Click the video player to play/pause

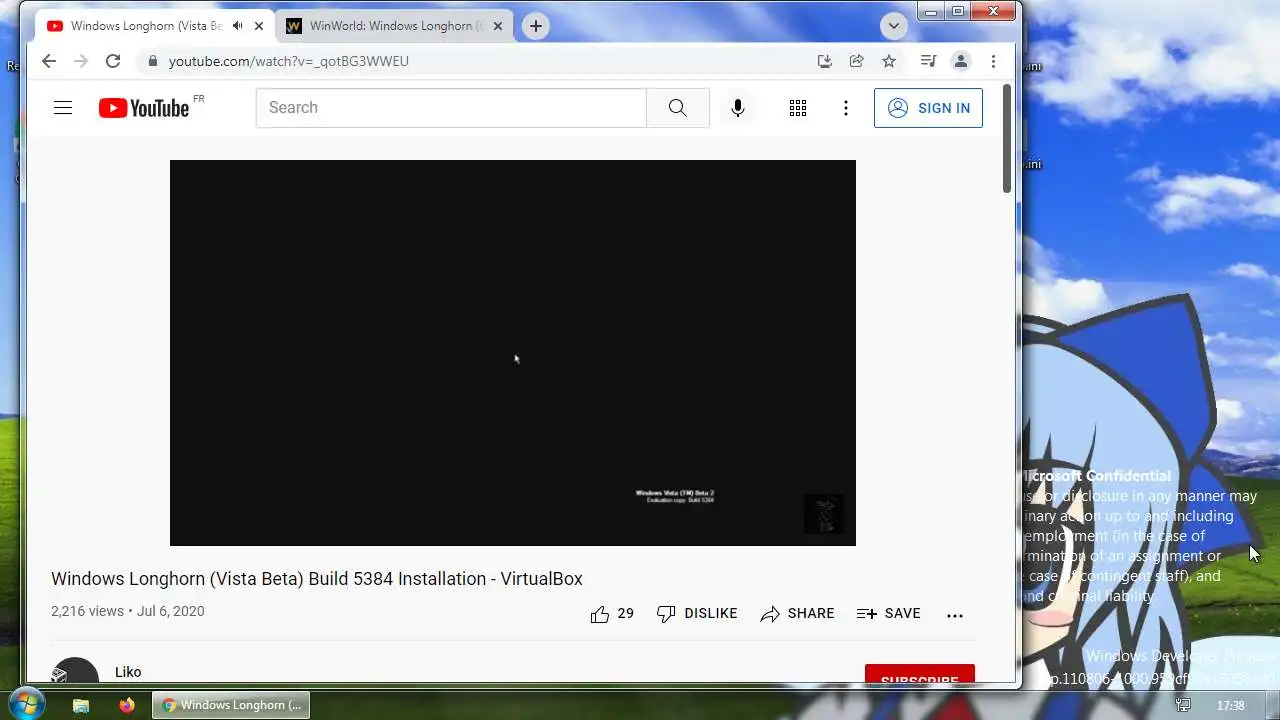(x=513, y=353)
